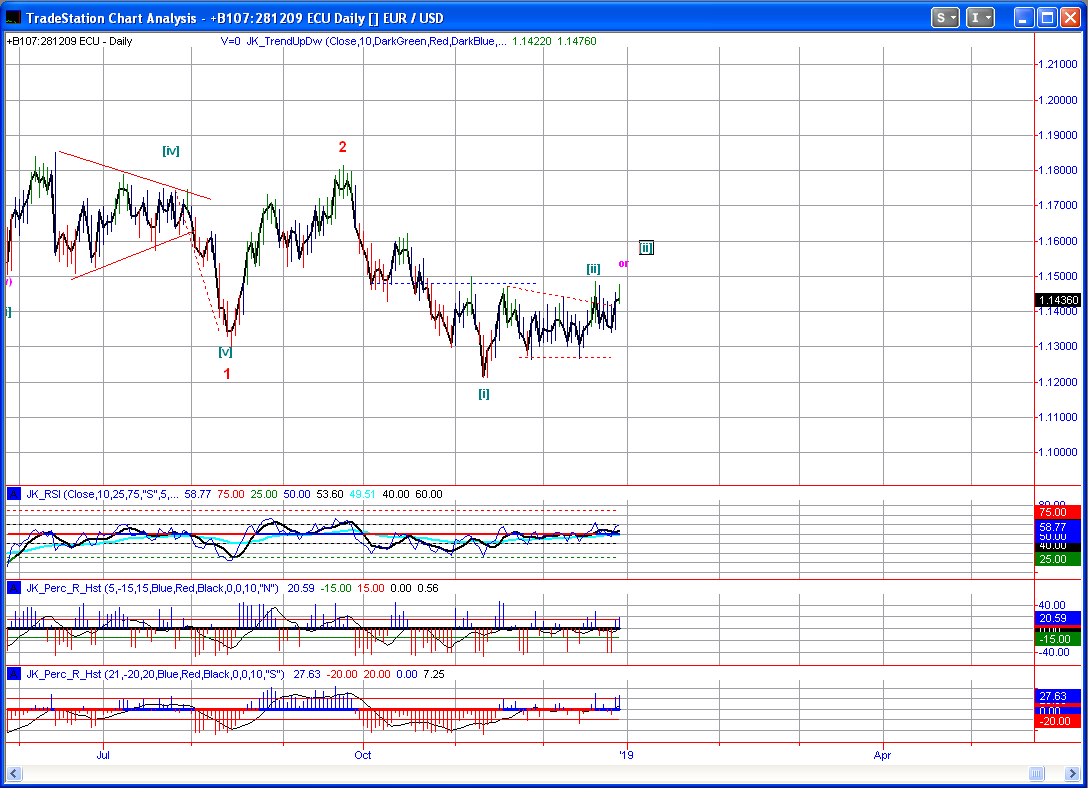This screenshot has width=1088, height=788.
Task: Click the left arrow of horizontal scrollbar
Action: [13, 773]
